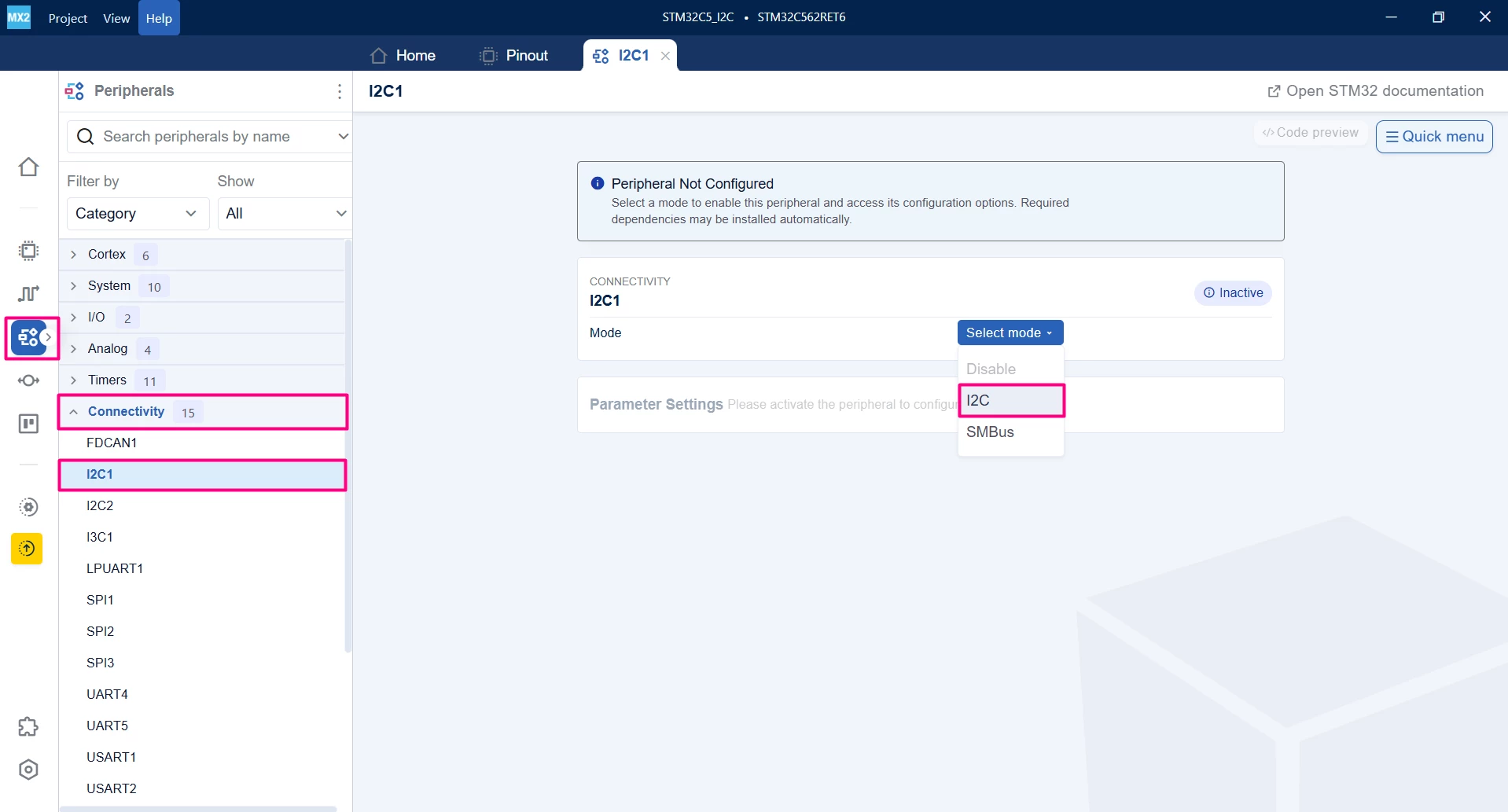The height and width of the screenshot is (812, 1508).
Task: Open the Select mode dropdown
Action: click(1010, 333)
